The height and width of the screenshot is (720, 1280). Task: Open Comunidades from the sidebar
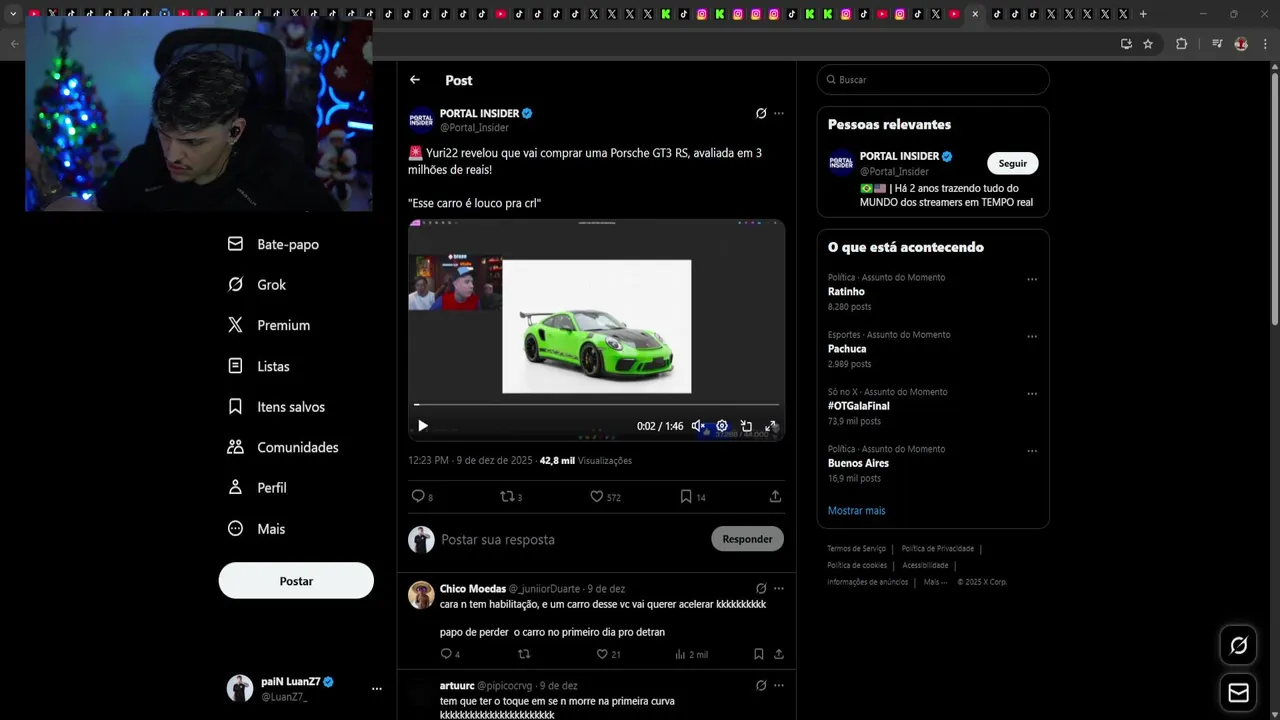(x=283, y=447)
